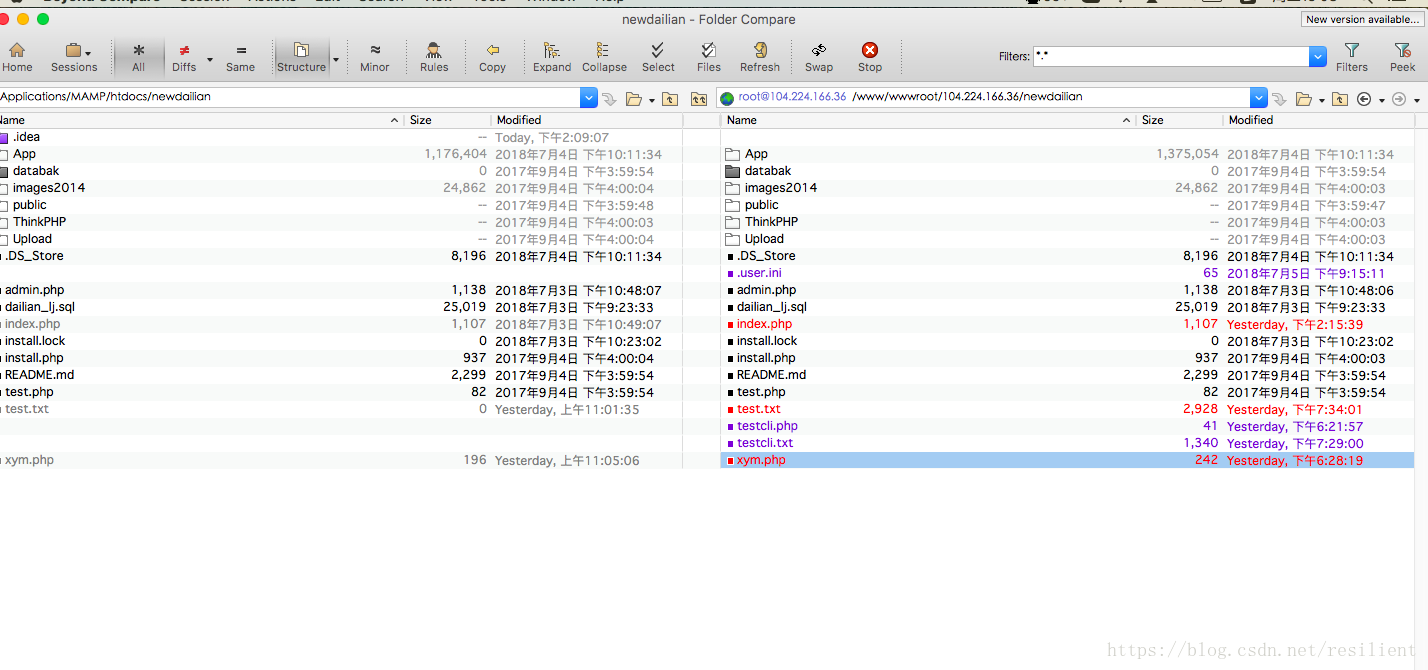1428x670 pixels.
Task: Collapse all folders with the Collapse button
Action: (604, 57)
